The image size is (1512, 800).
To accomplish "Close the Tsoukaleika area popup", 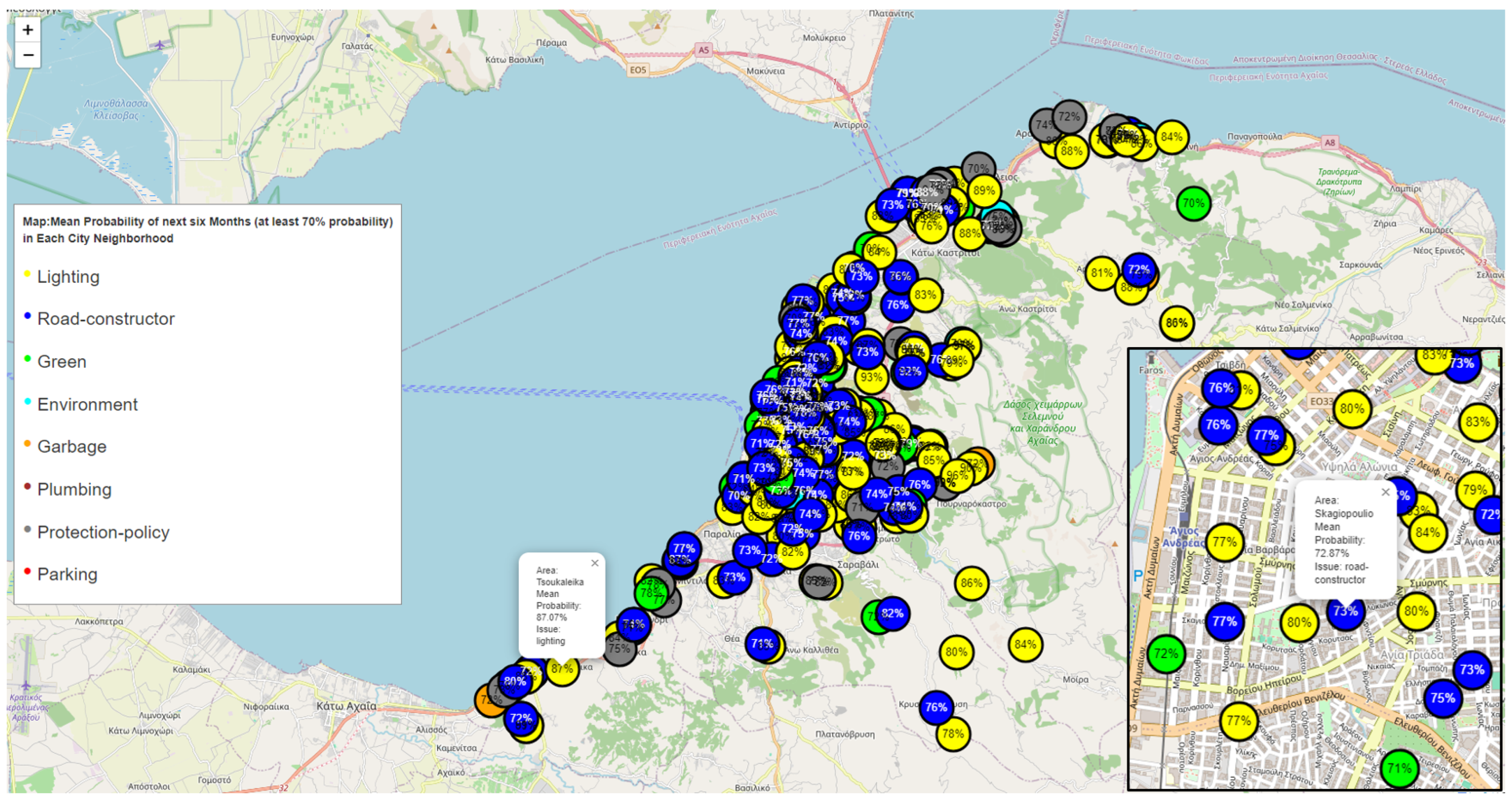I will [595, 563].
